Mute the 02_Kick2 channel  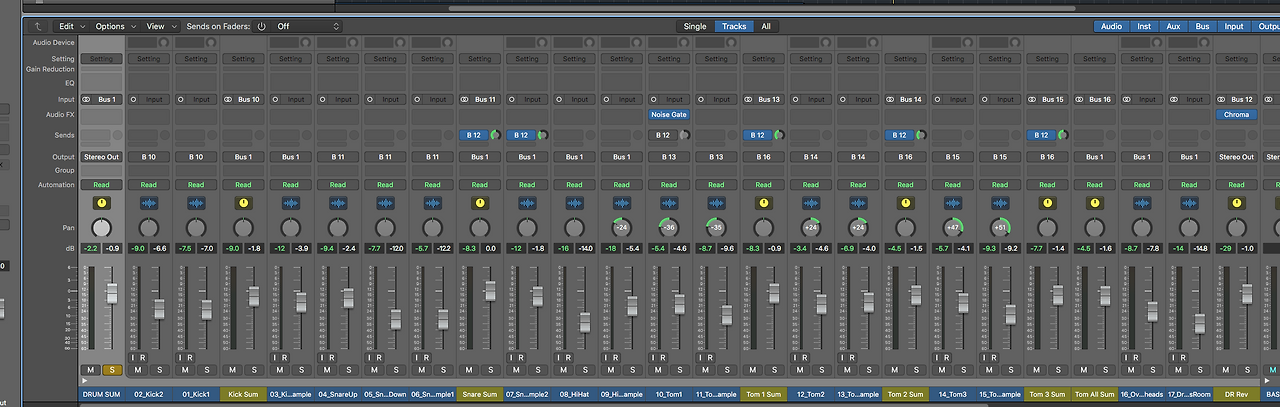[138, 370]
